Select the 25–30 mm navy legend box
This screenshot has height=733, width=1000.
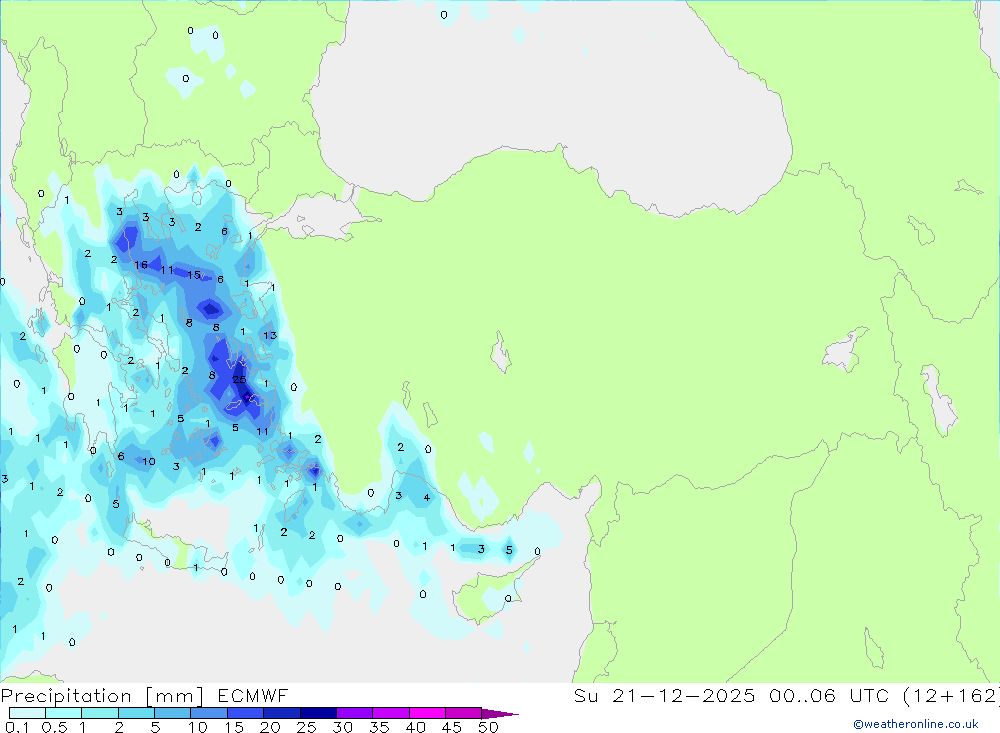pyautogui.click(x=318, y=713)
